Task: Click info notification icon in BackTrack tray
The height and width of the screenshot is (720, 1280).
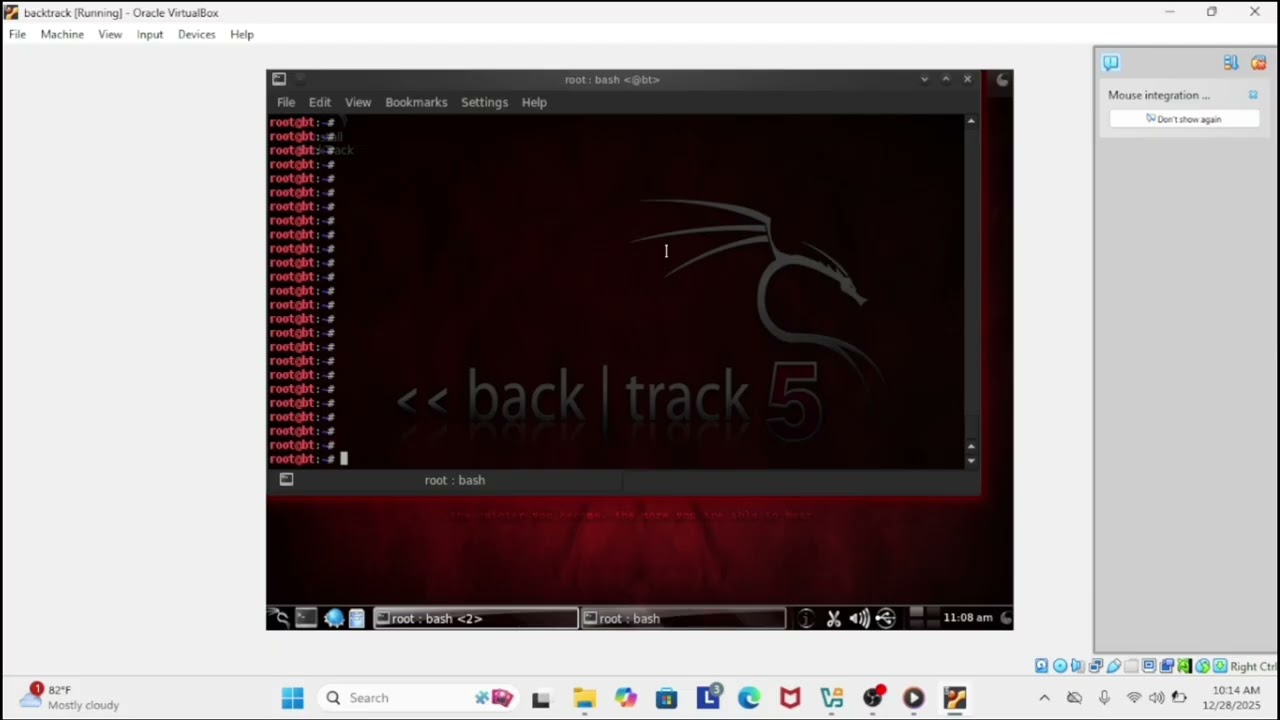Action: click(x=806, y=618)
